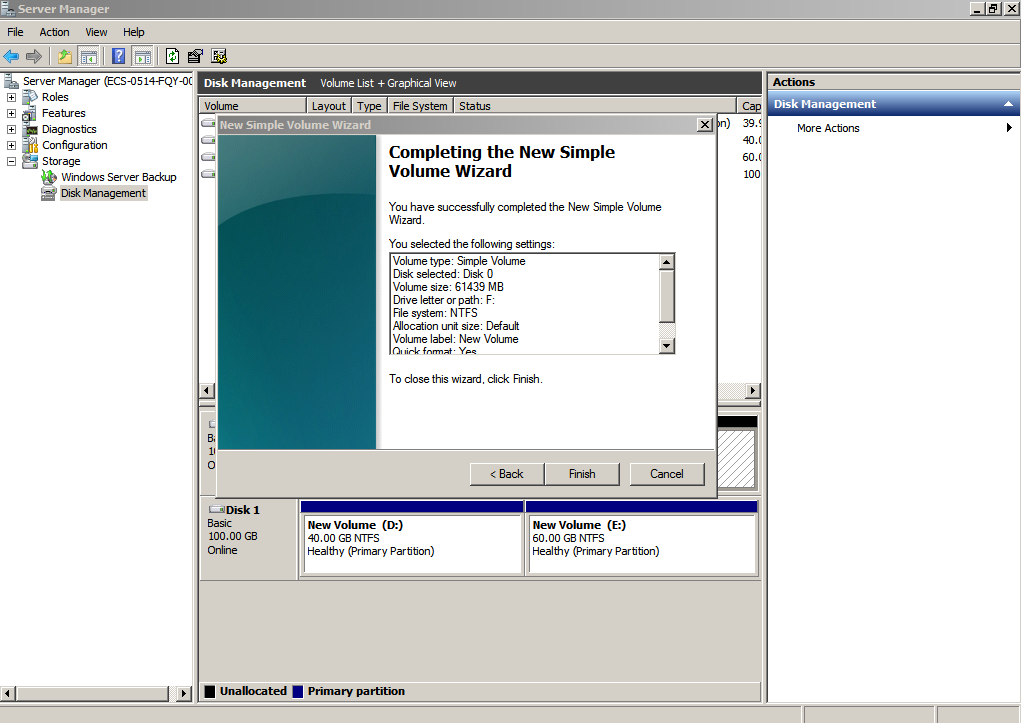This screenshot has height=723, width=1021.
Task: Click the Server Manager root node icon
Action: pos(11,81)
